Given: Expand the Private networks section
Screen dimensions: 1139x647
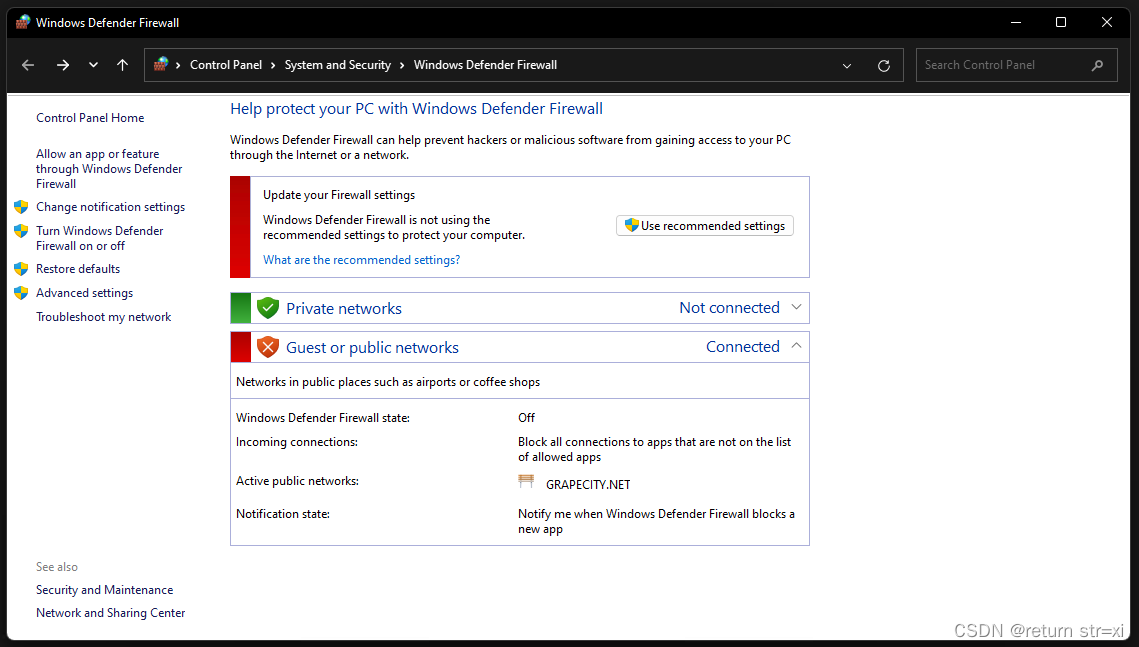Looking at the screenshot, I should click(796, 307).
